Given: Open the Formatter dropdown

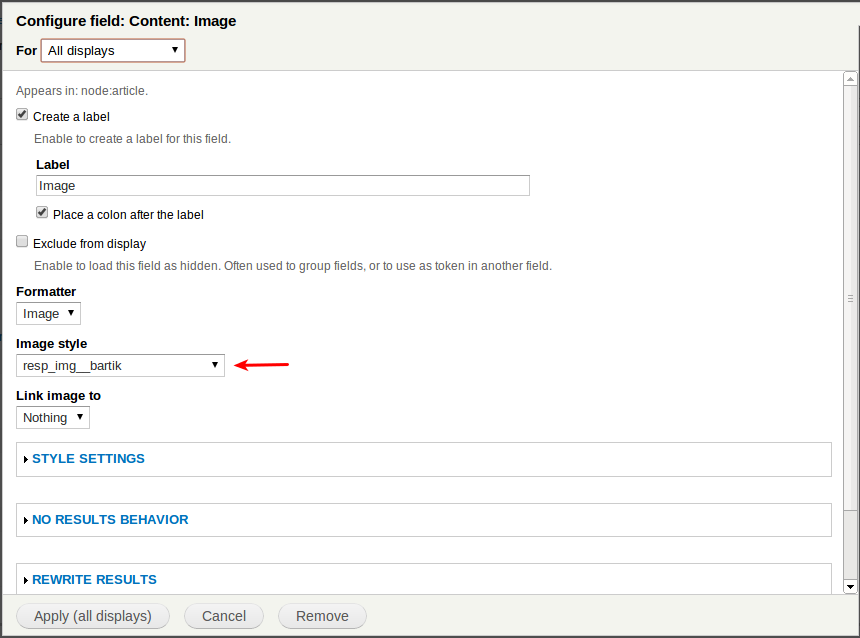Looking at the screenshot, I should (x=48, y=314).
